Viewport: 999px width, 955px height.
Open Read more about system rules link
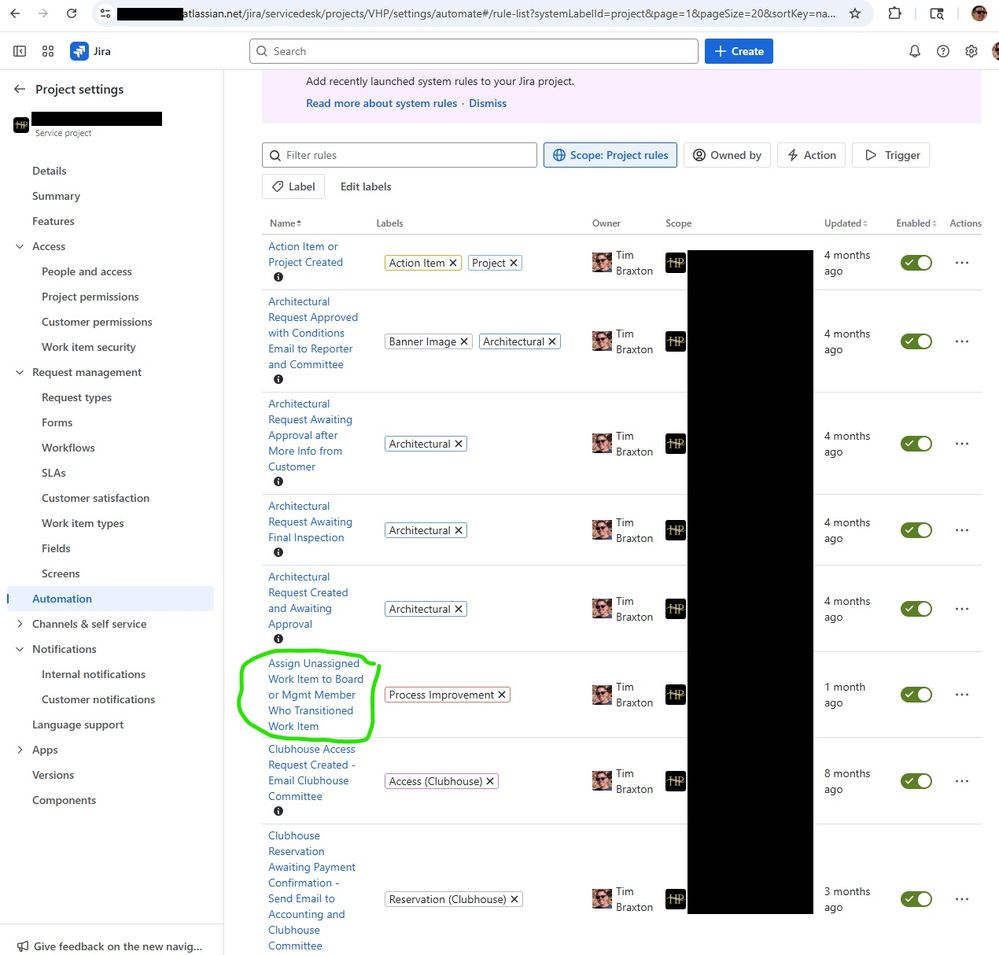pyautogui.click(x=381, y=103)
